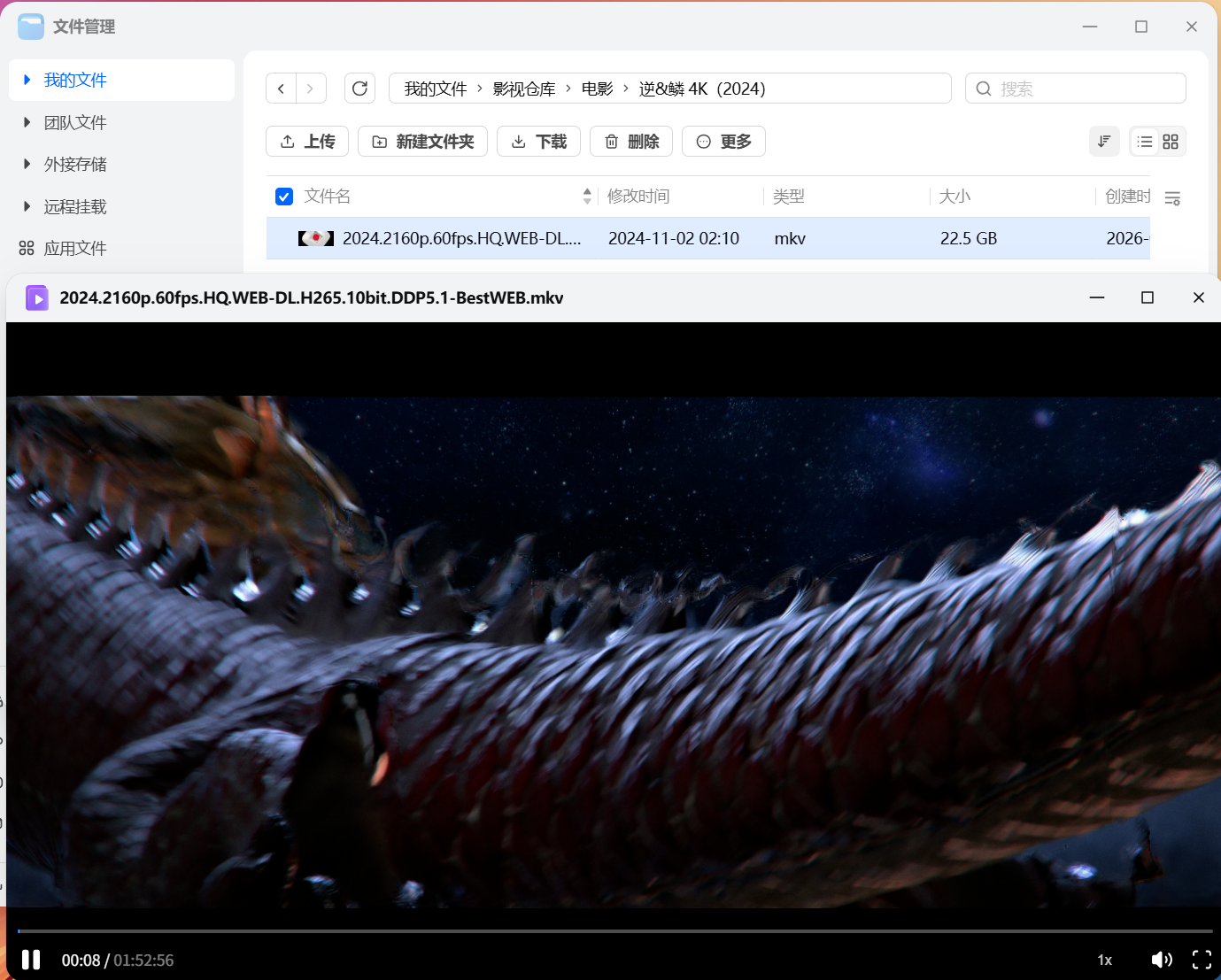Uncheck the select-all files checkbox
1221x980 pixels.
point(284,197)
